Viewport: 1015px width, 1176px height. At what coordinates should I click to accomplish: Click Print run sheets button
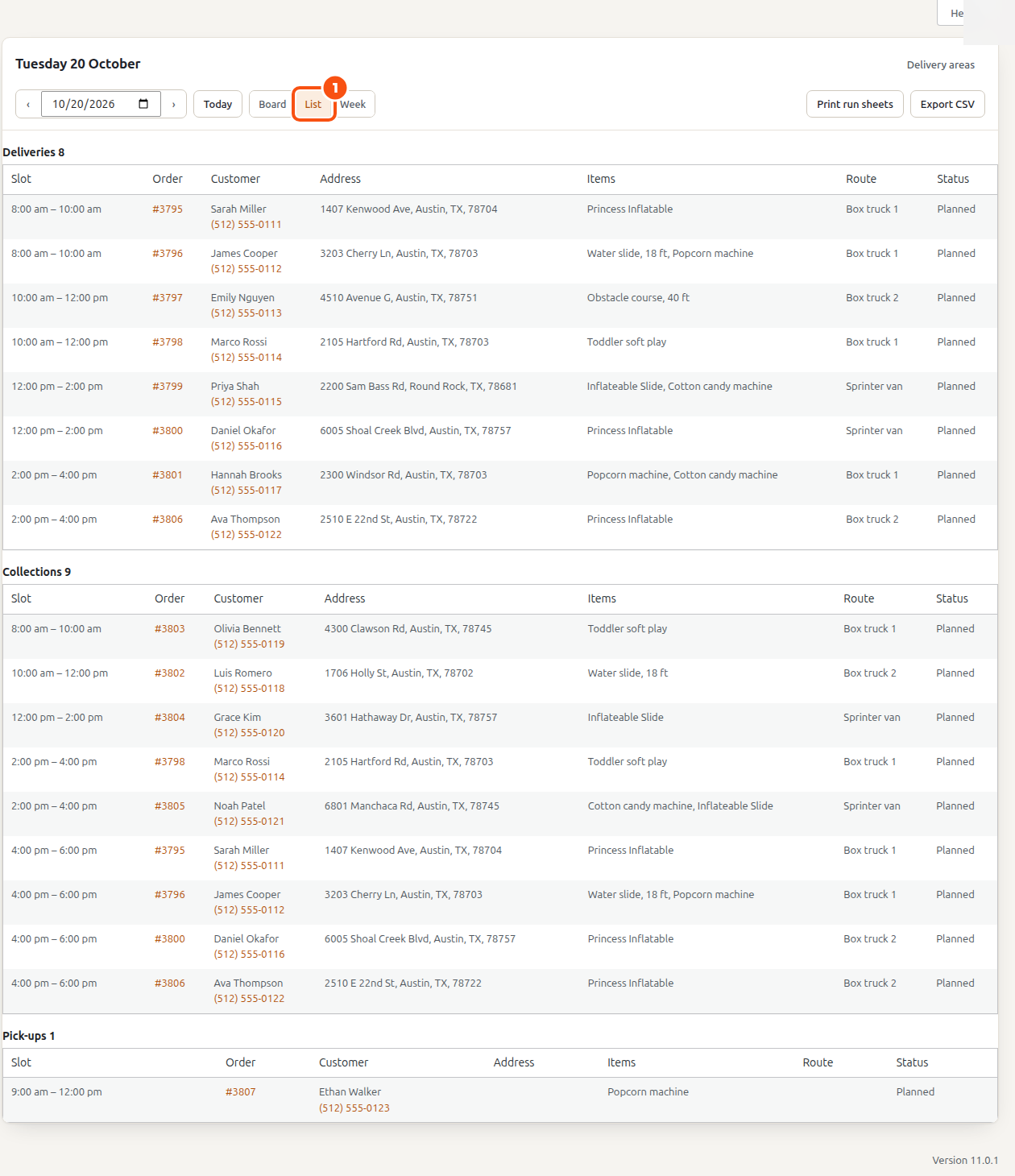tap(855, 104)
